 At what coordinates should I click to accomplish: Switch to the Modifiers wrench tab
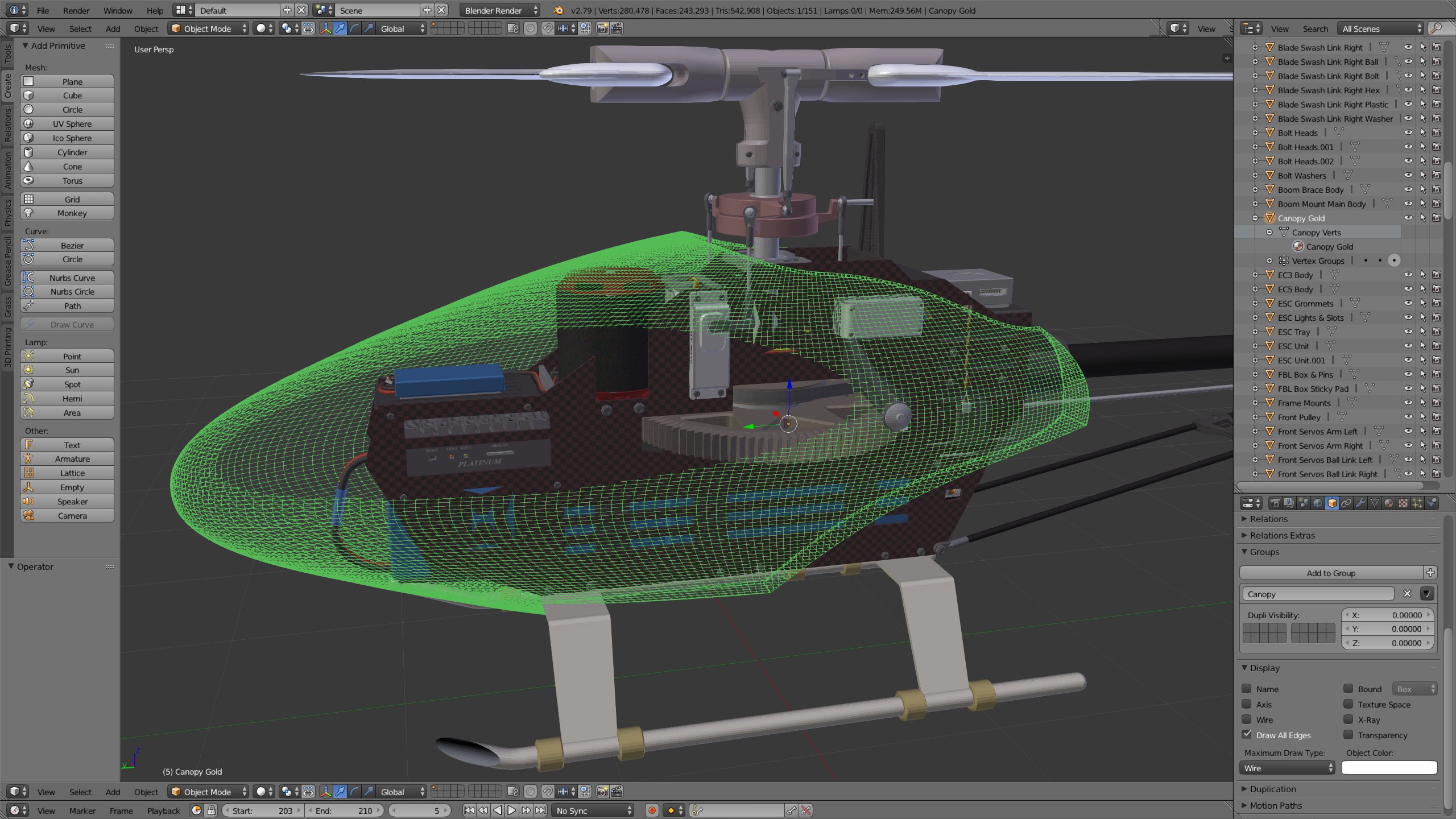(x=1360, y=503)
